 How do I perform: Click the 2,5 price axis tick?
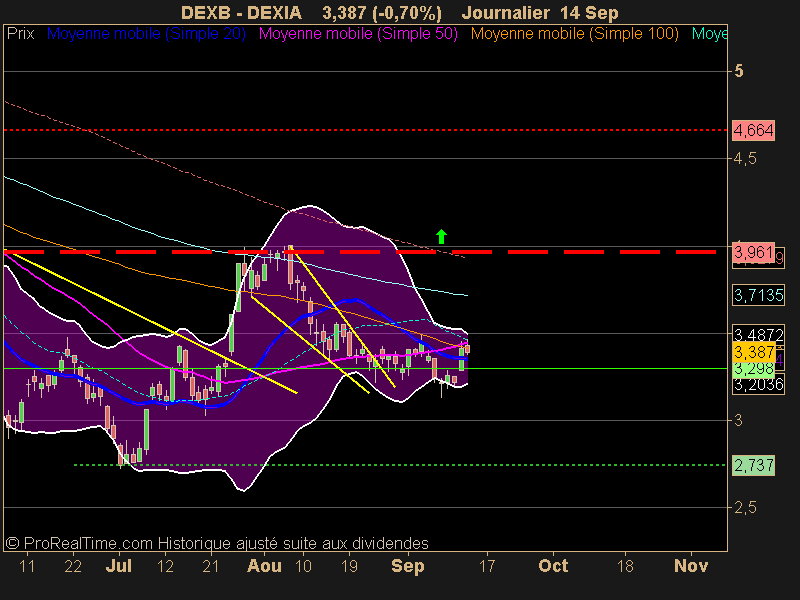point(745,508)
